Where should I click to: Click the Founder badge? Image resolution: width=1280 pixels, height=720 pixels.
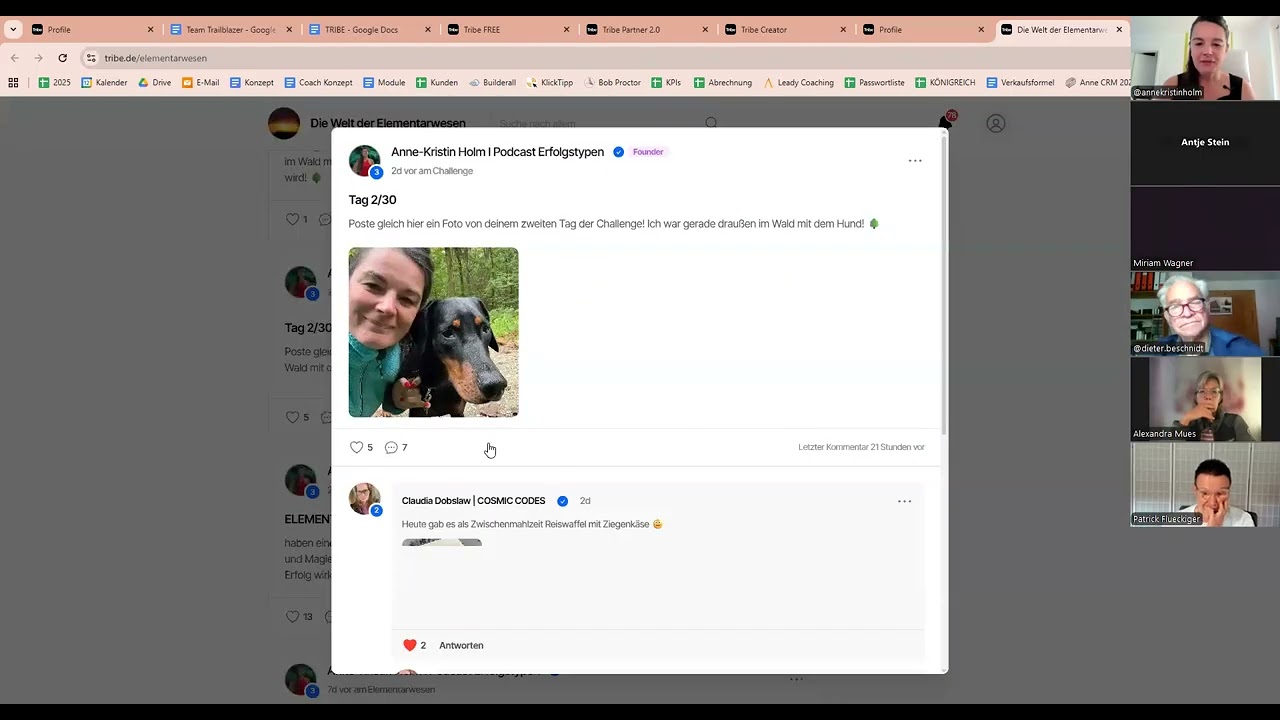(648, 152)
